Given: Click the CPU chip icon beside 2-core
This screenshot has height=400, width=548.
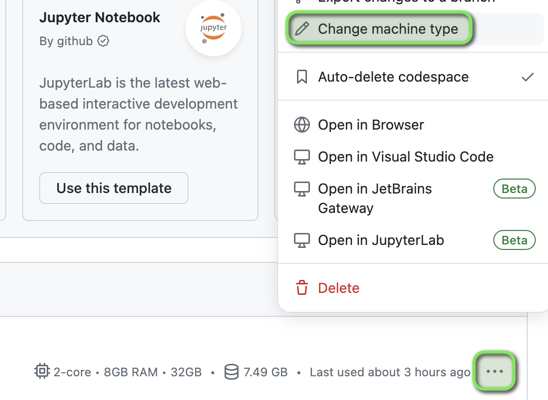Looking at the screenshot, I should pos(42,371).
